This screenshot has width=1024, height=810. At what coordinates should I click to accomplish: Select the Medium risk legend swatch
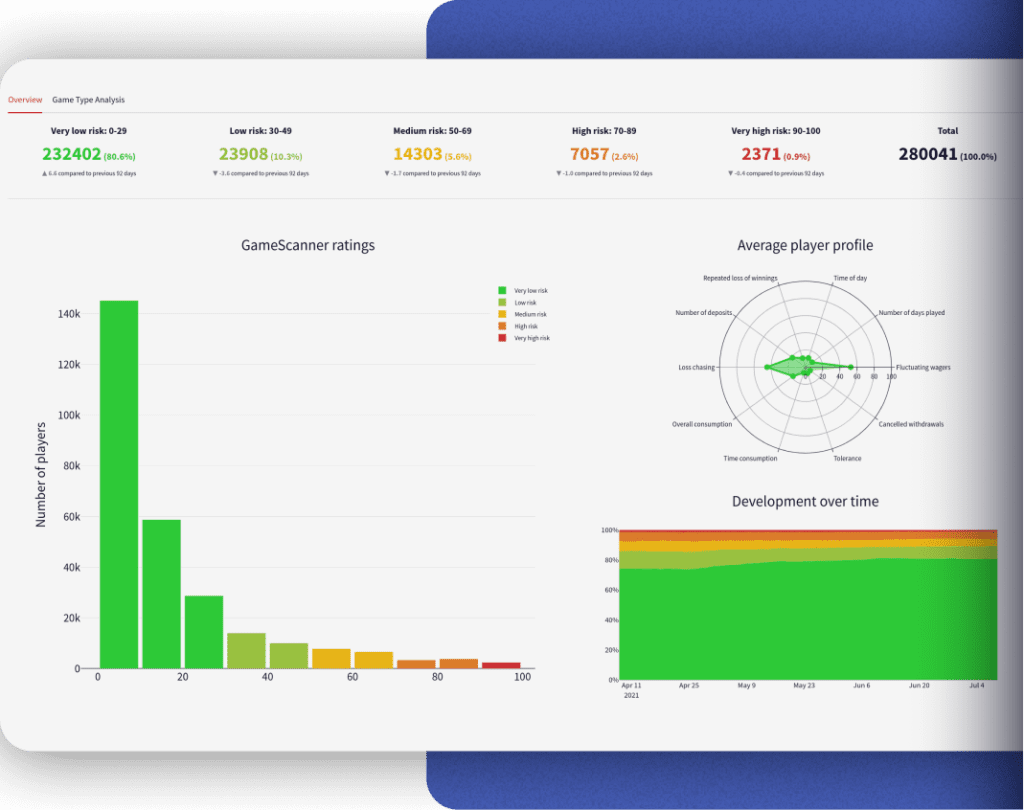[x=502, y=314]
